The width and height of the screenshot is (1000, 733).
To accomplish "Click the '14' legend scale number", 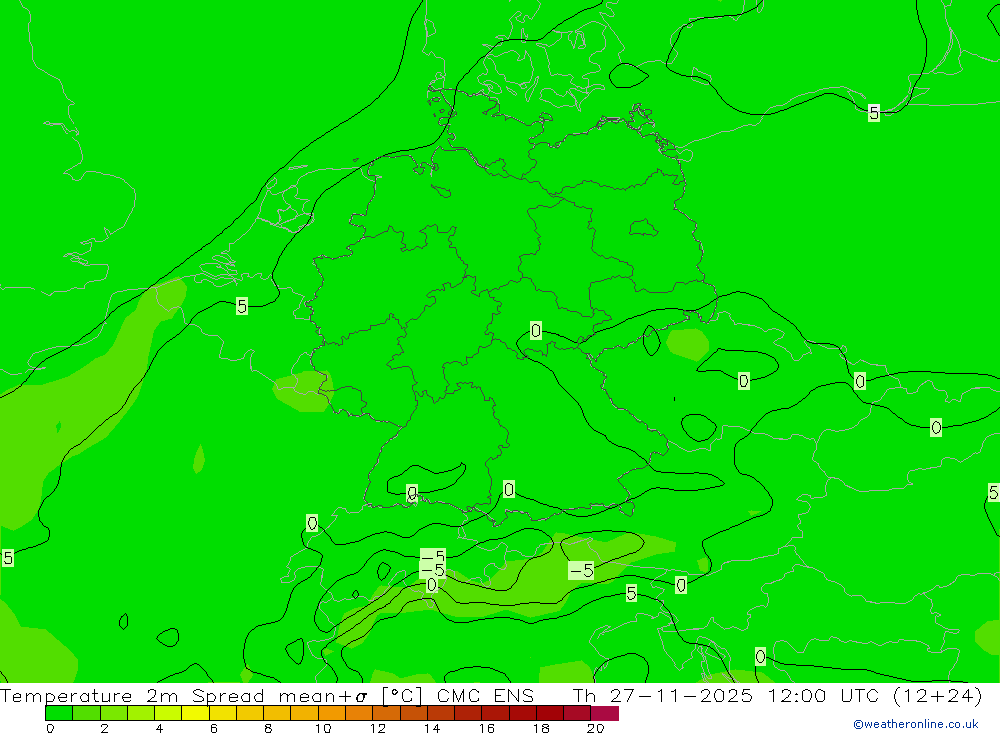I will click(432, 728).
